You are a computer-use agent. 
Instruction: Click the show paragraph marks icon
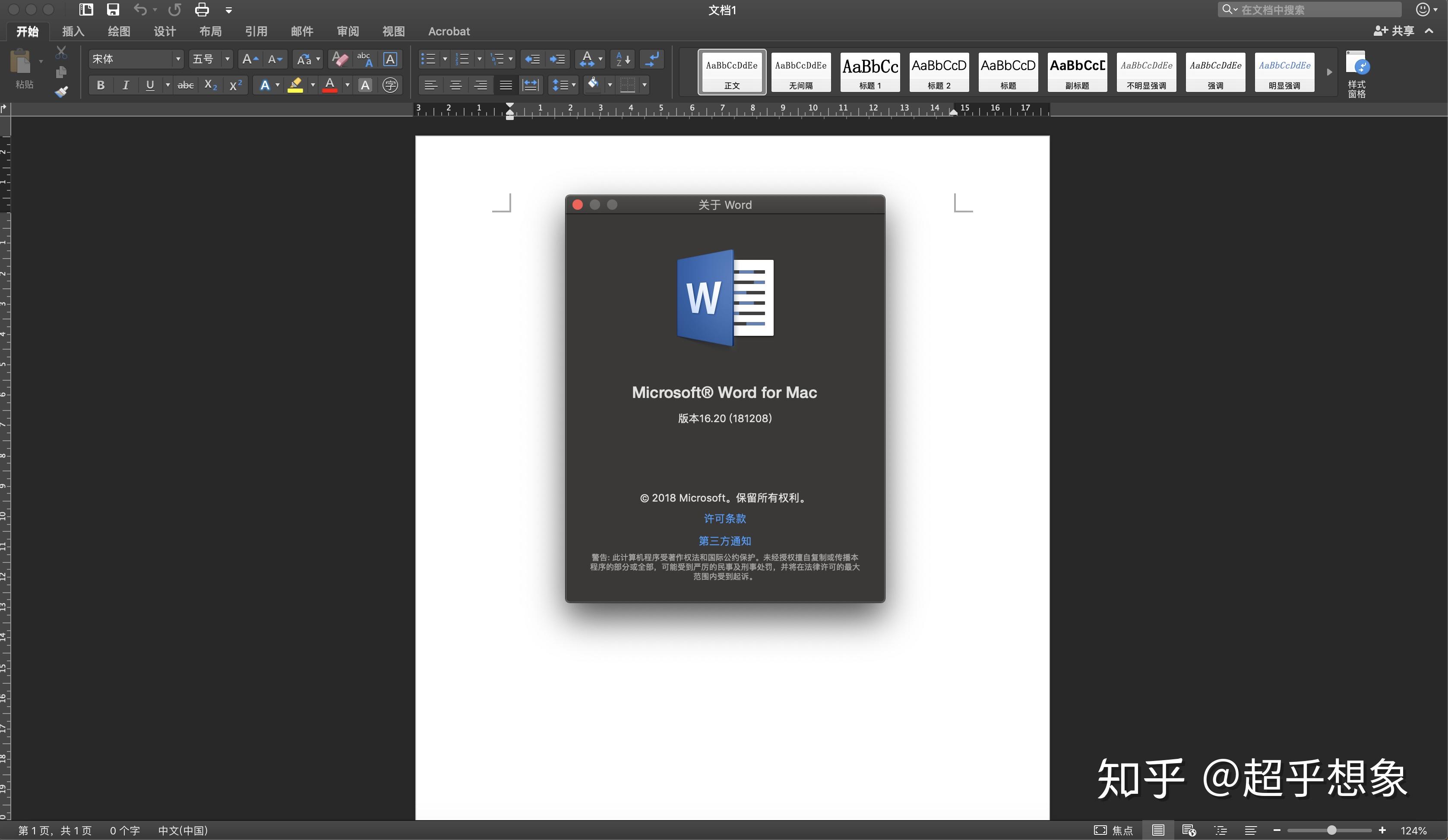653,59
